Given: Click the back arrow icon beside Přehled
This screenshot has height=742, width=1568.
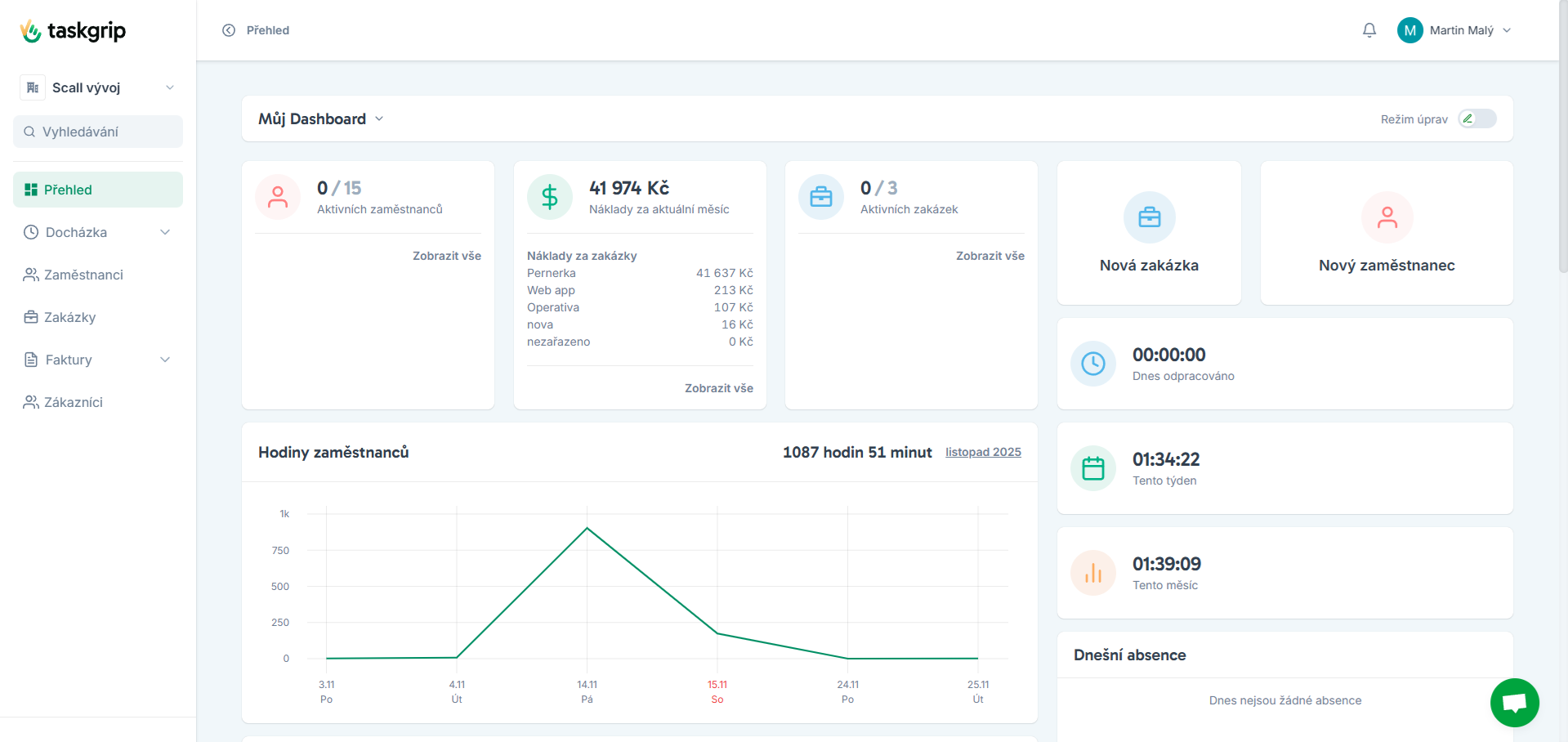Looking at the screenshot, I should pos(229,30).
